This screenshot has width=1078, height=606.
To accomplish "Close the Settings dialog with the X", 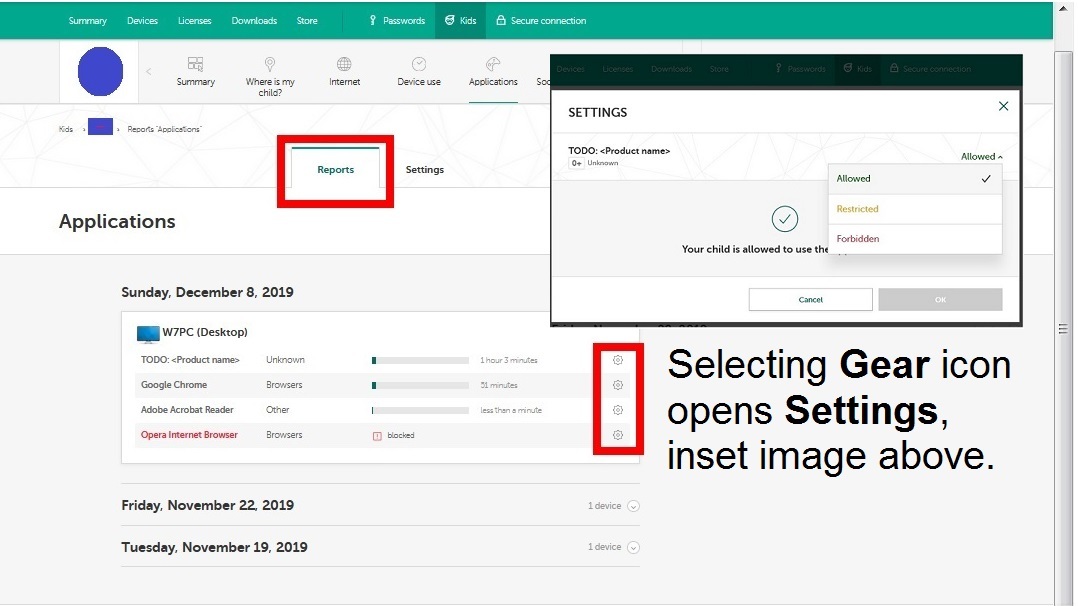I will [x=1003, y=106].
